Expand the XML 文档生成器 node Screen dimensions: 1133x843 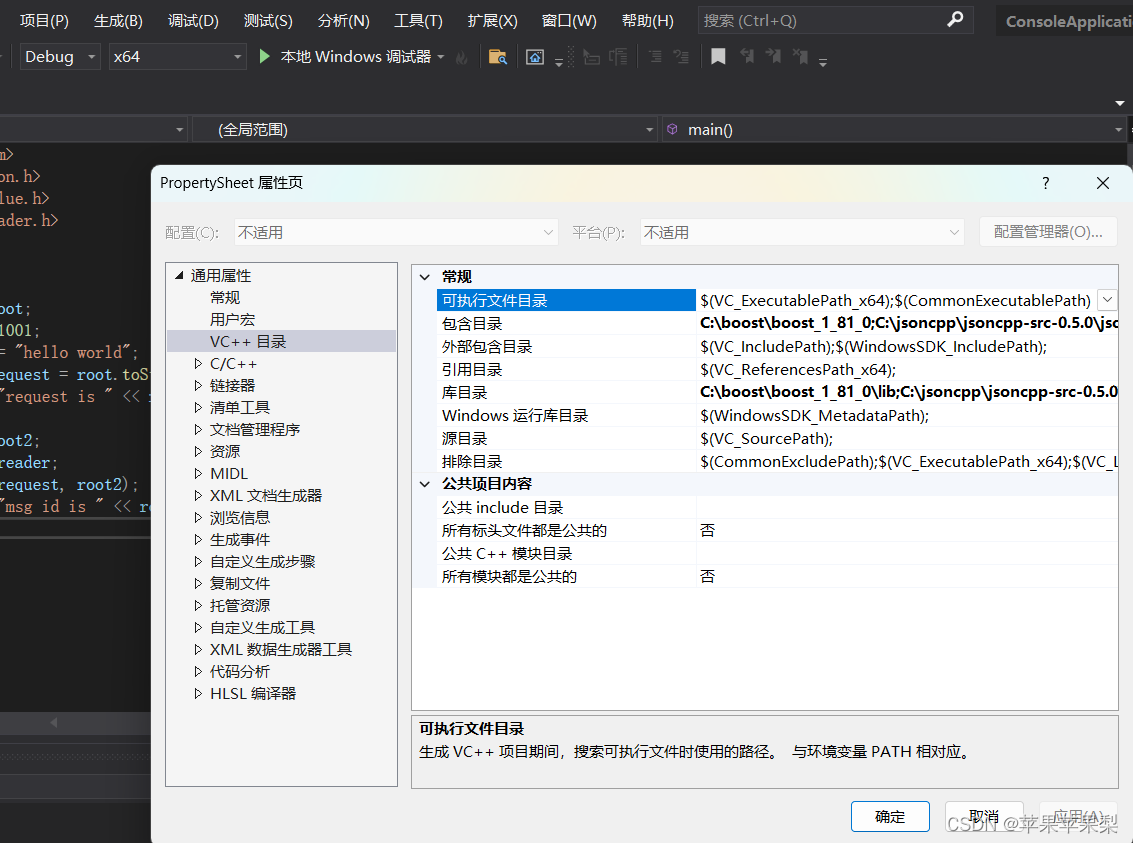coord(198,496)
